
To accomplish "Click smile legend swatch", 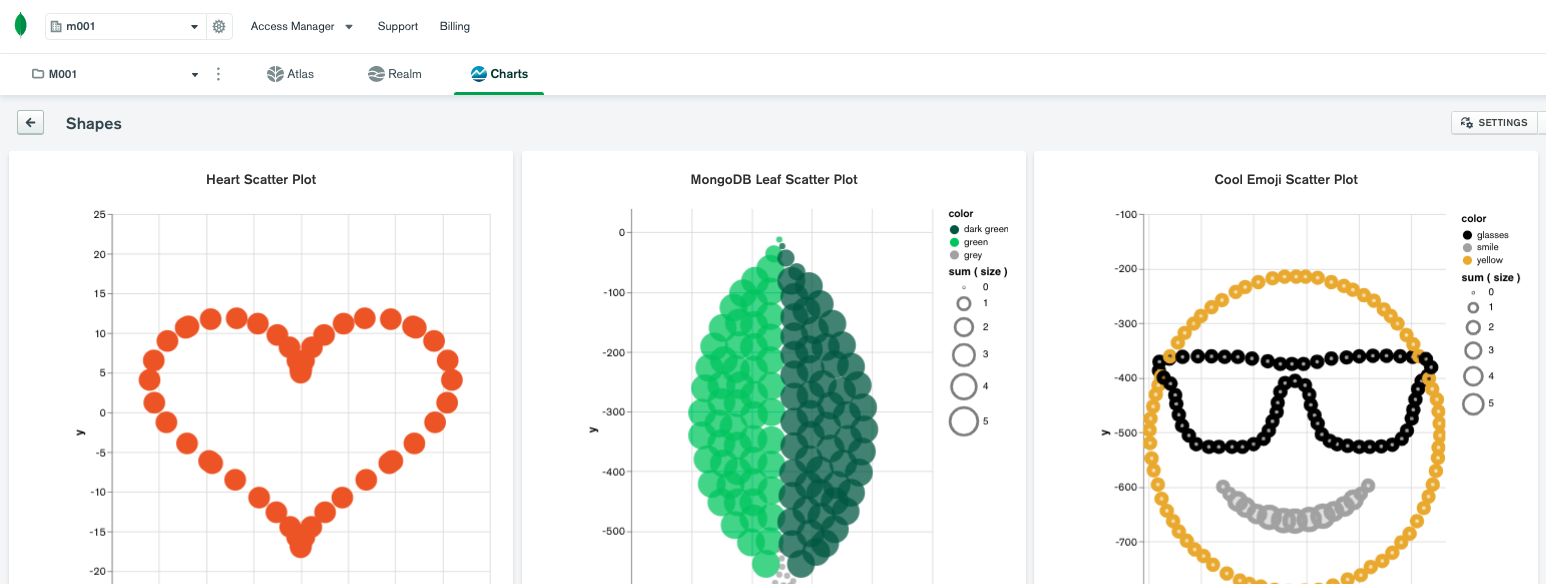I will point(1467,247).
